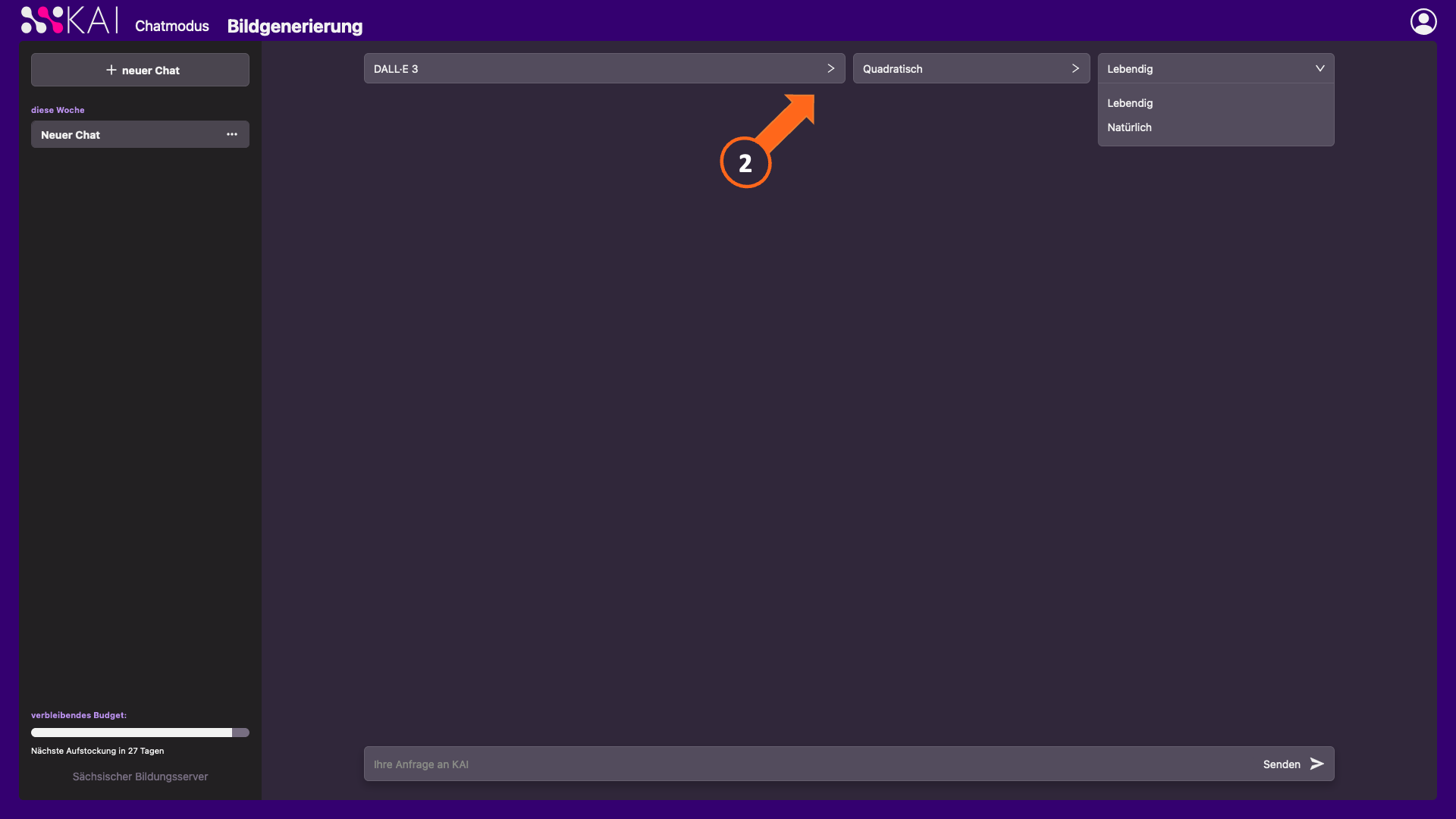This screenshot has height=819, width=1456.
Task: Select the Bildgenerierung tab
Action: (295, 26)
